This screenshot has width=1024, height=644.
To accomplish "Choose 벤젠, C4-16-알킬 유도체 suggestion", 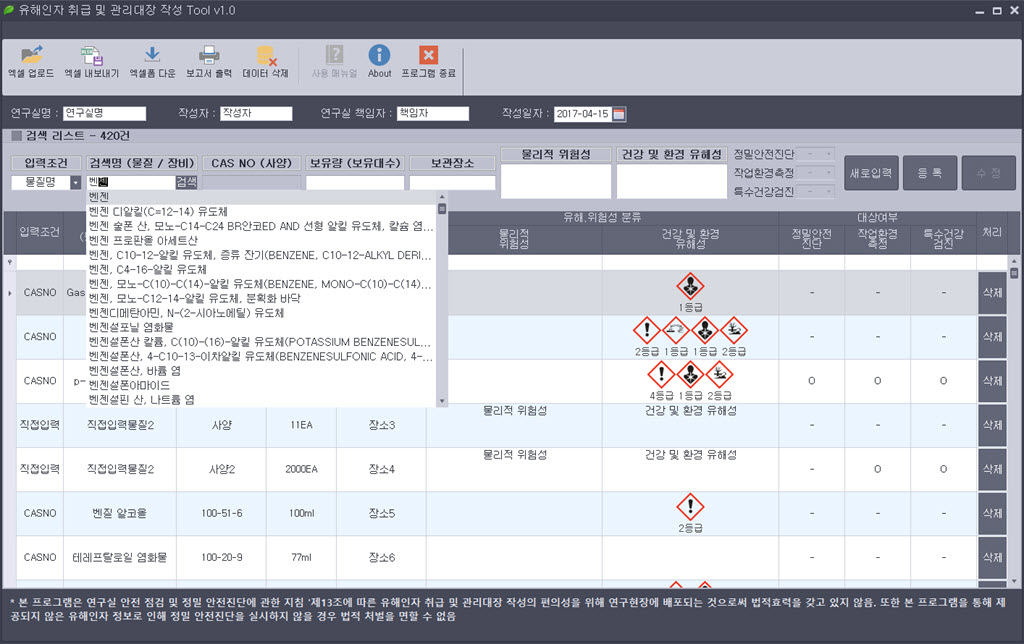I will 261,269.
